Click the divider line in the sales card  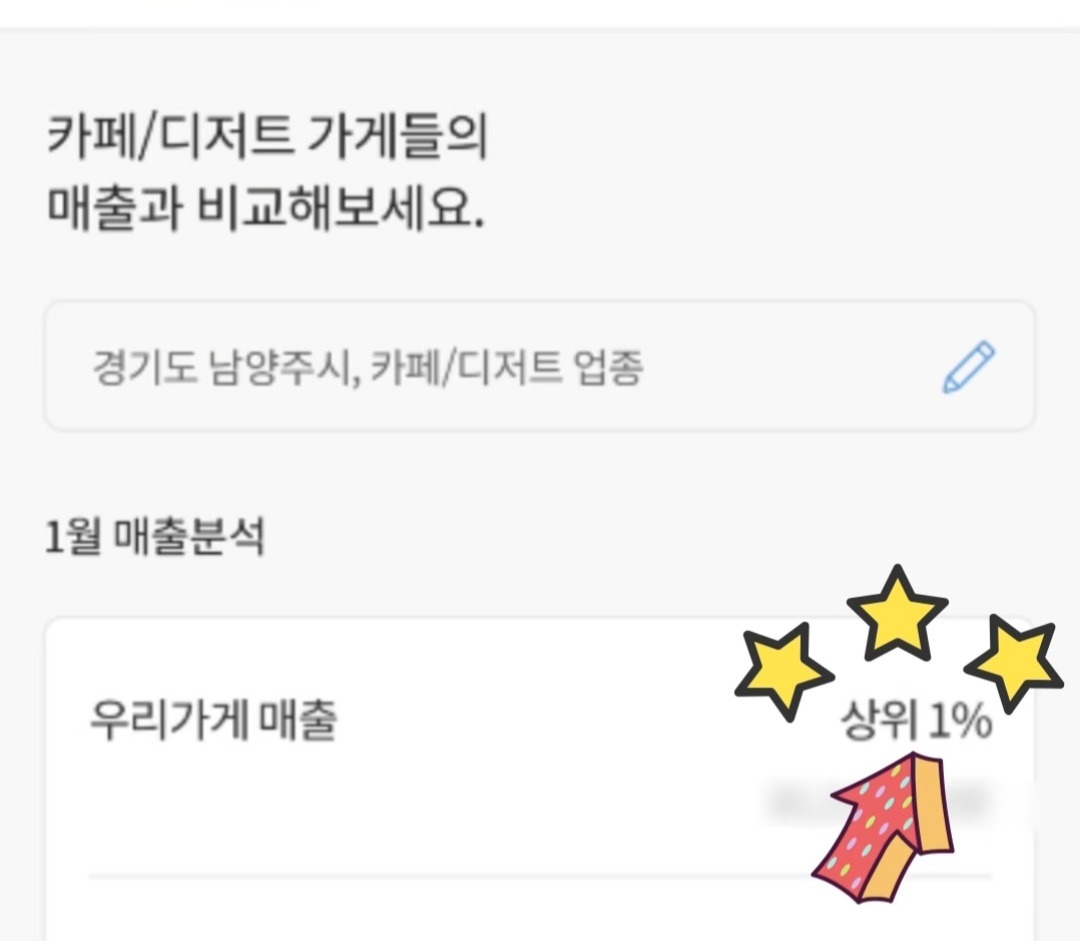(450, 876)
